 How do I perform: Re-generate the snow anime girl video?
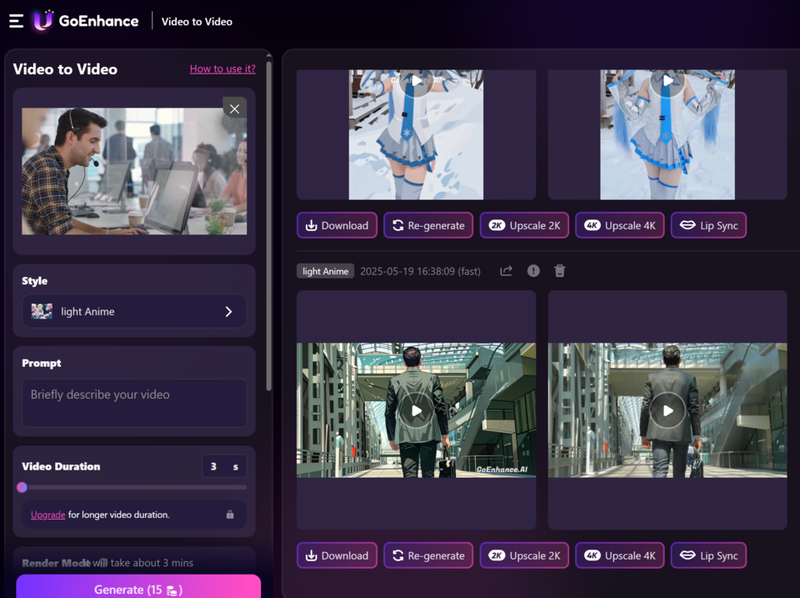click(x=428, y=226)
